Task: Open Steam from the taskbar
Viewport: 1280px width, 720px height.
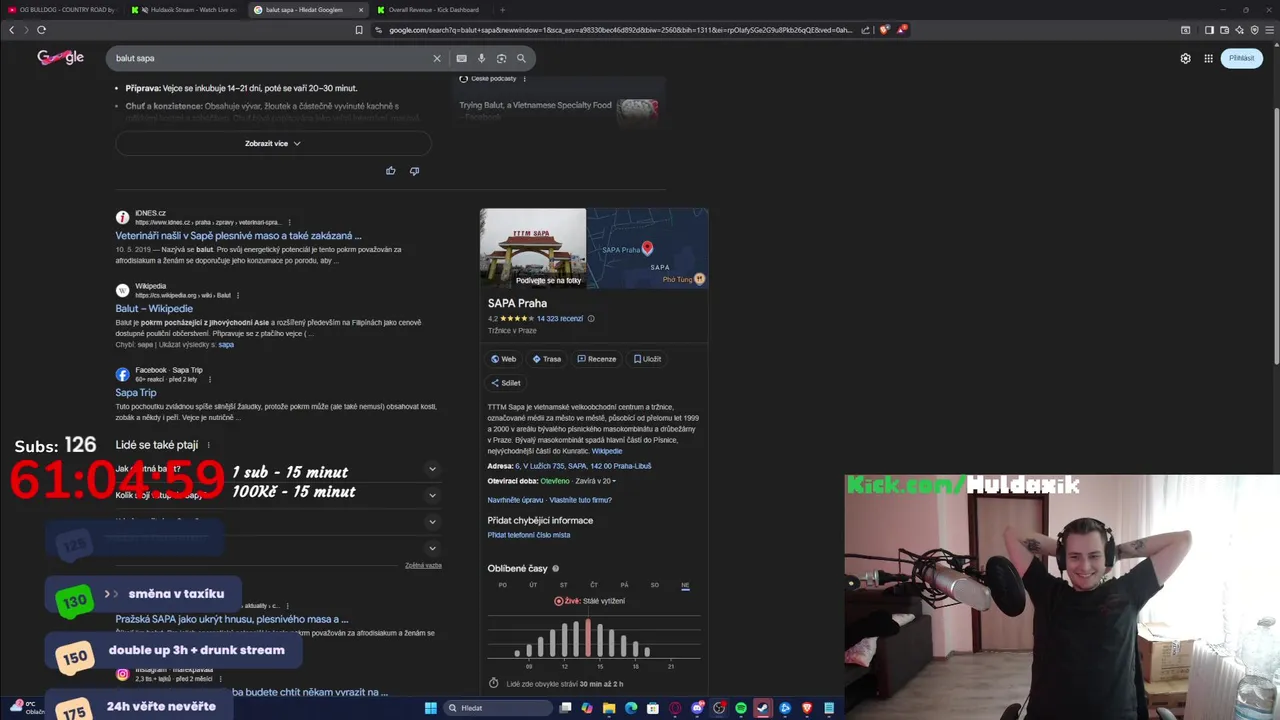Action: pyautogui.click(x=763, y=708)
